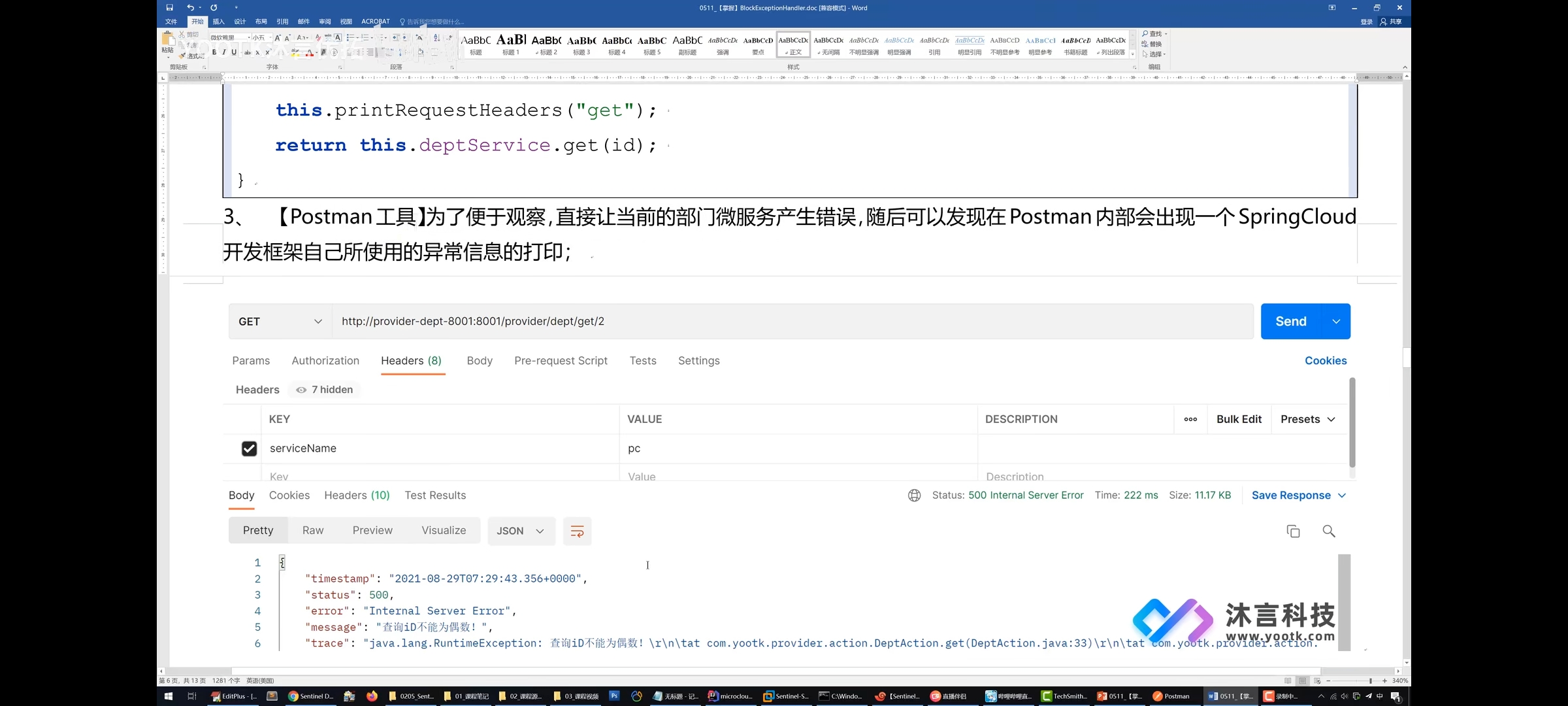Click the Wrap Text icon in response body

click(x=576, y=531)
